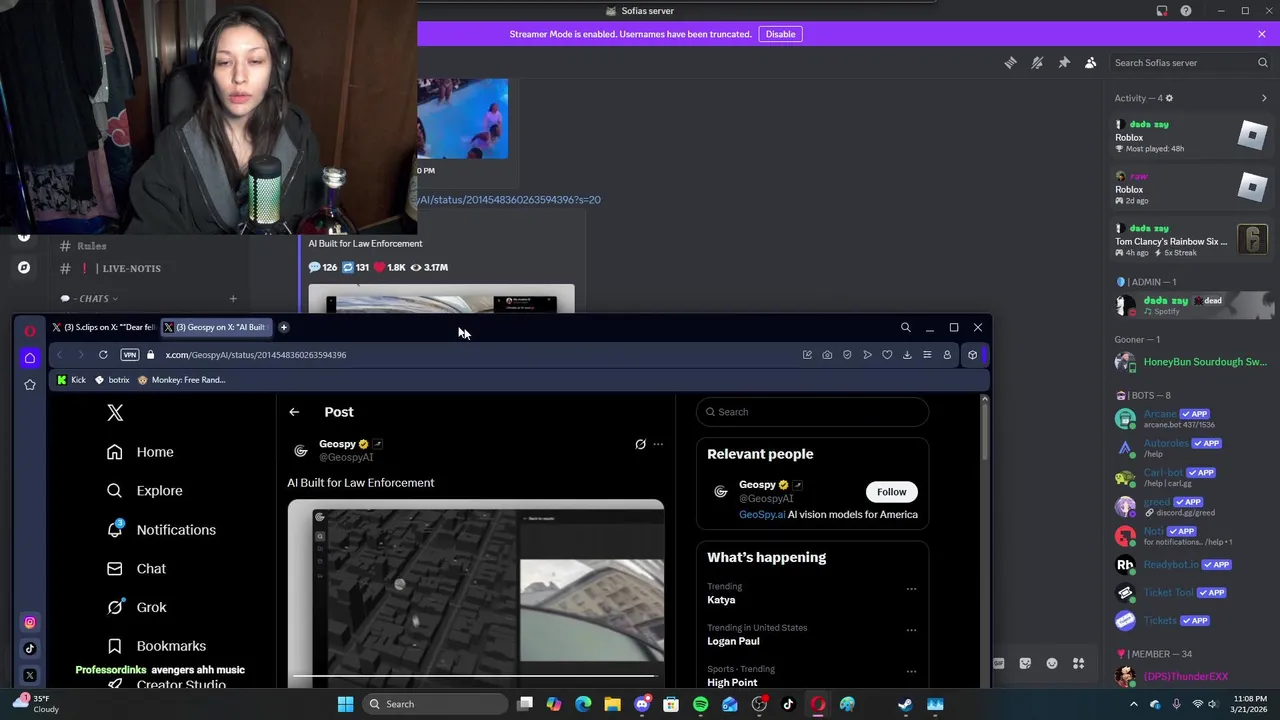Screen dimensions: 1280x720
Task: Open Windows Start button
Action: pos(345,704)
